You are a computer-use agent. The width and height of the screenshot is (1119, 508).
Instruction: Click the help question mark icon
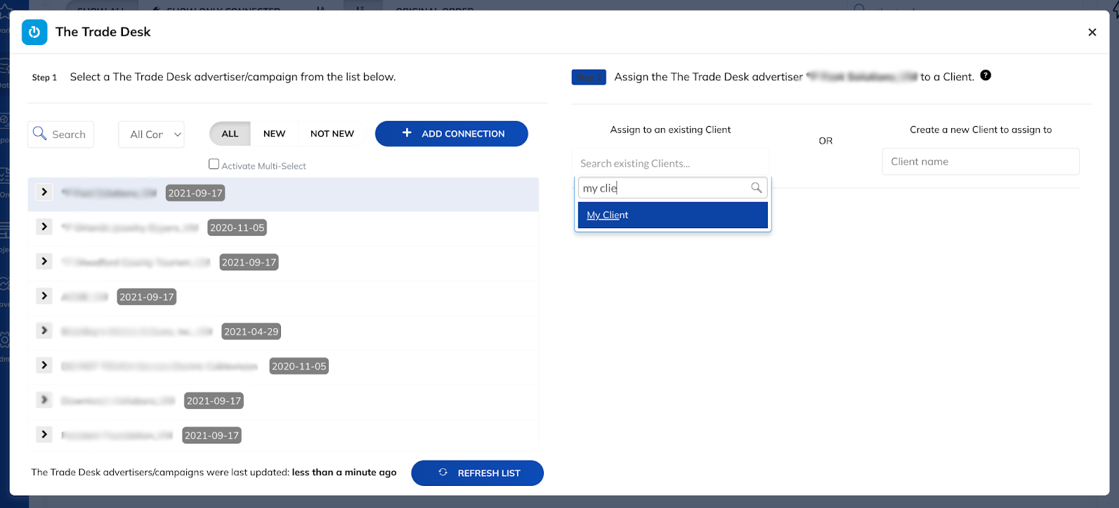click(x=986, y=76)
